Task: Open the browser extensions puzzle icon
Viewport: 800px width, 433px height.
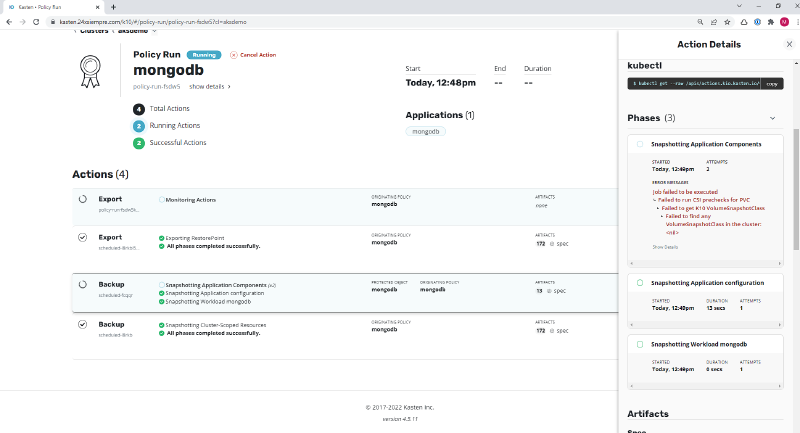Action: 770,22
